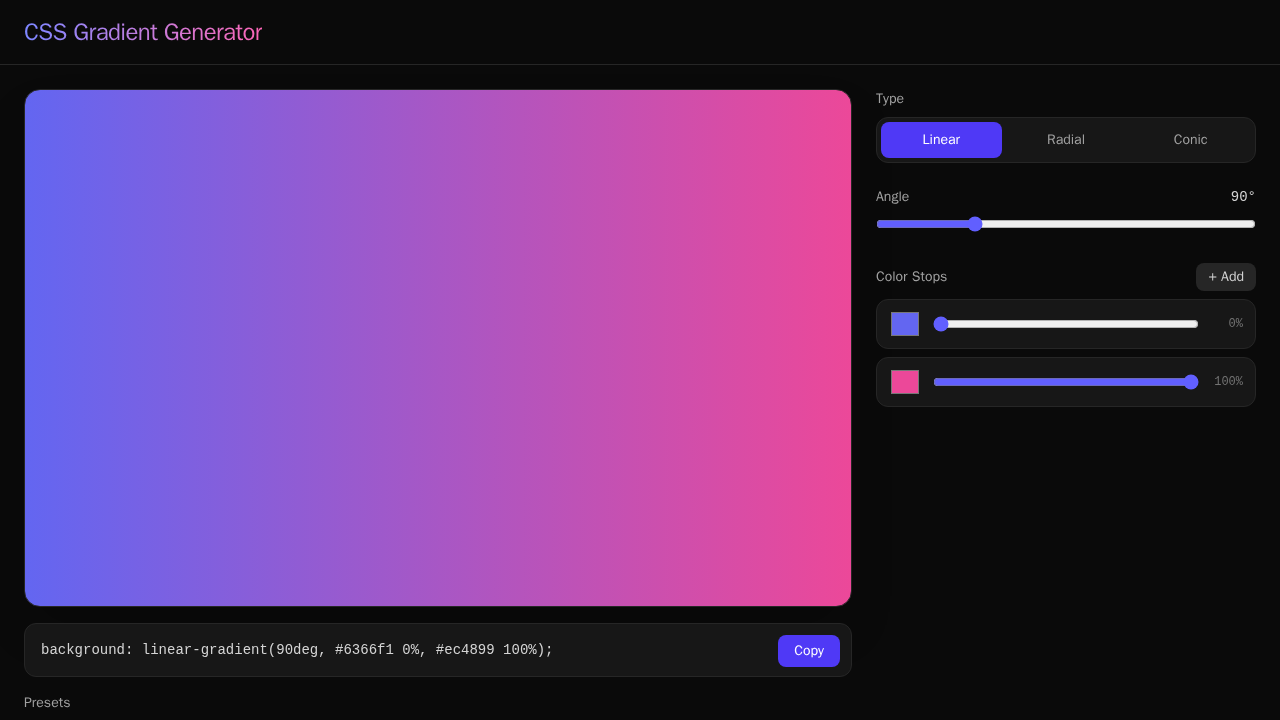Click the 100% stop position slider
This screenshot has height=720, width=1280.
(x=1066, y=382)
